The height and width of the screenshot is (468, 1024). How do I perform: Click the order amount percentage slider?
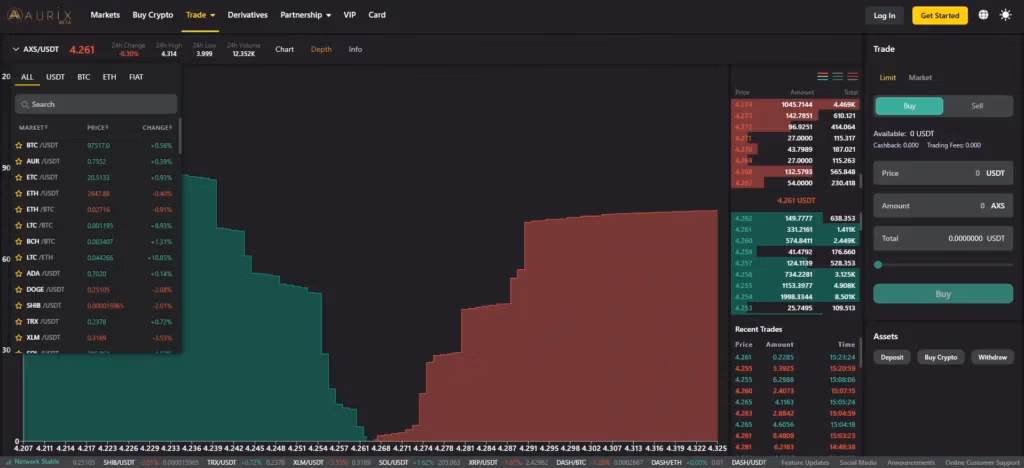click(x=942, y=264)
